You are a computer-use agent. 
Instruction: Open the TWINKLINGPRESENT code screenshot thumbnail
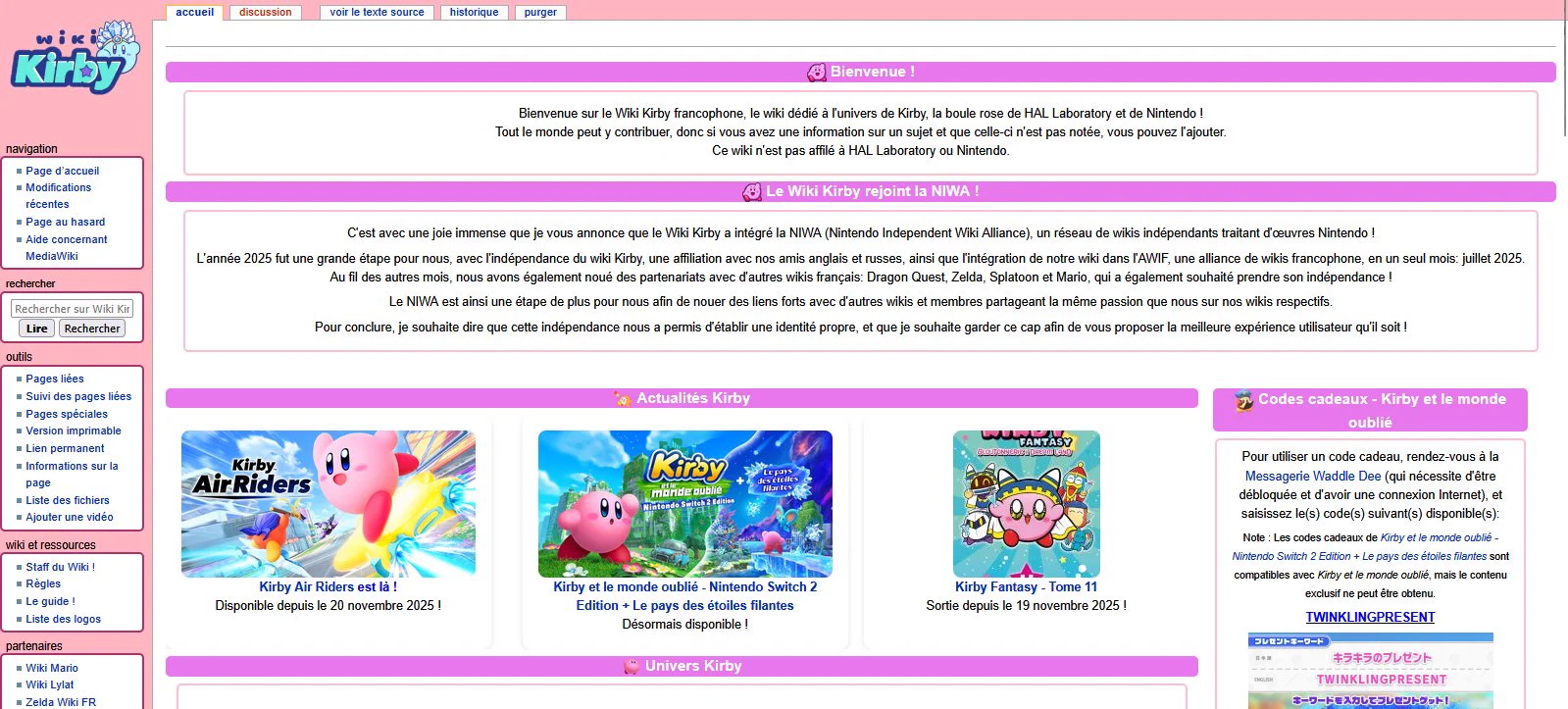tap(1371, 671)
